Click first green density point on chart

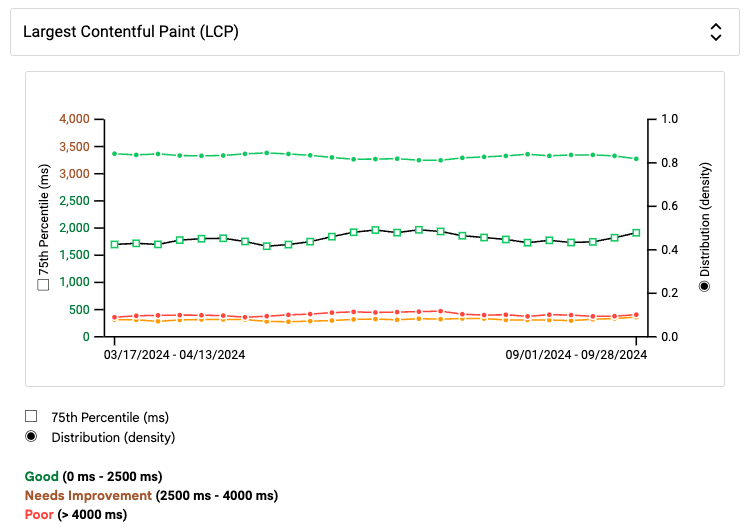tap(114, 154)
